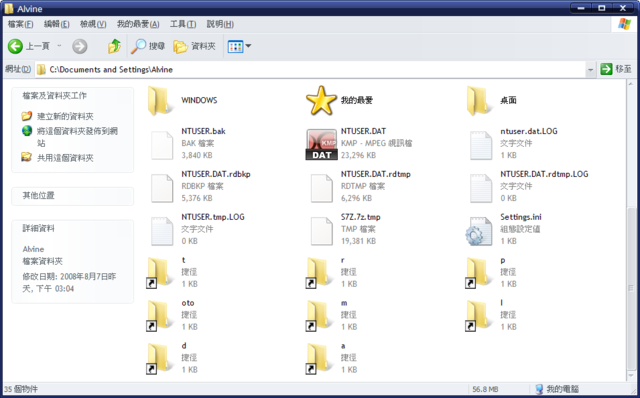Select the NTUSER.DAT.rdbkp file icon
This screenshot has height=398, width=640.
click(x=162, y=188)
